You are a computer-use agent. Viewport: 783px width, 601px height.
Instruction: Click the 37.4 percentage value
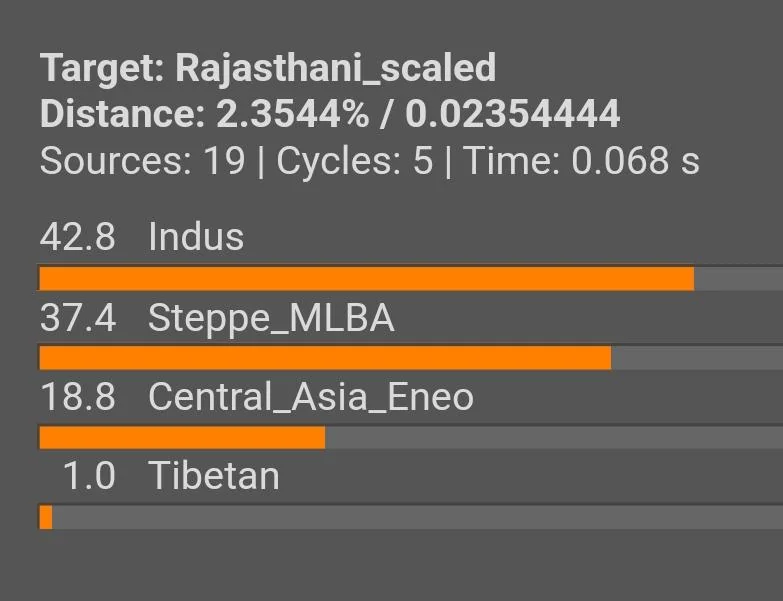[x=78, y=318]
